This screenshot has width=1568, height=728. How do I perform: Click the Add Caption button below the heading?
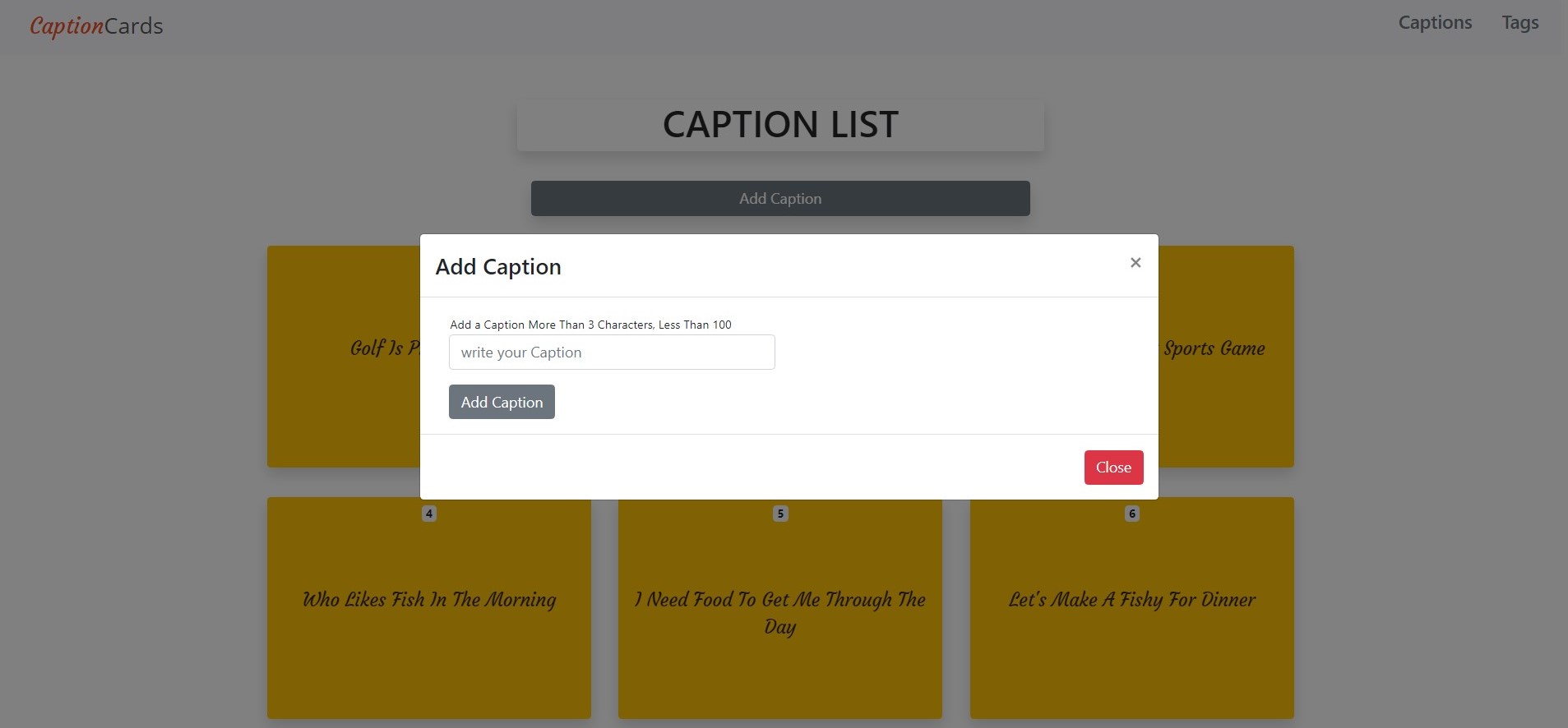779,198
